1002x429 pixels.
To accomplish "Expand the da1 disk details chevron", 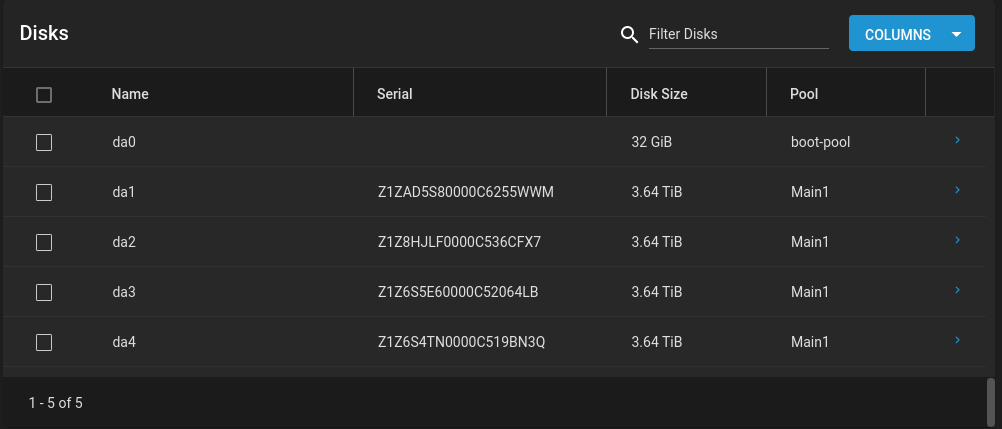I will (x=957, y=190).
